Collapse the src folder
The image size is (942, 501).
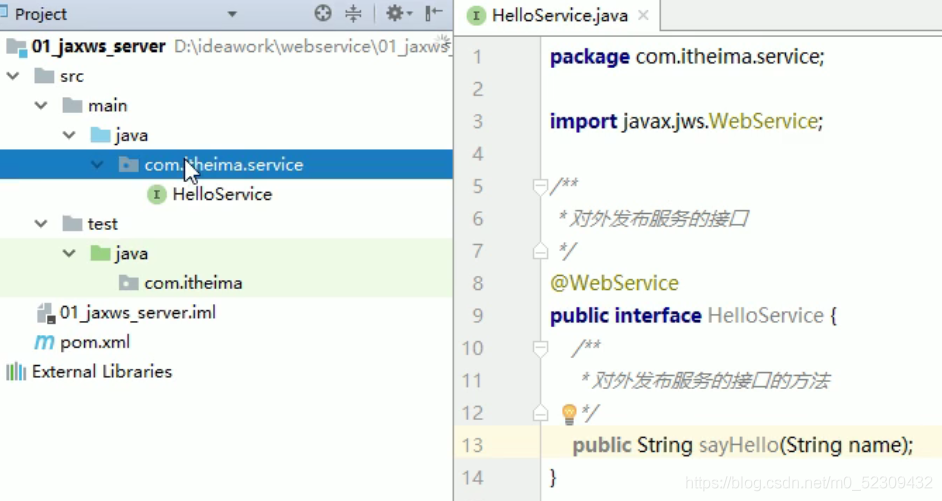13,76
